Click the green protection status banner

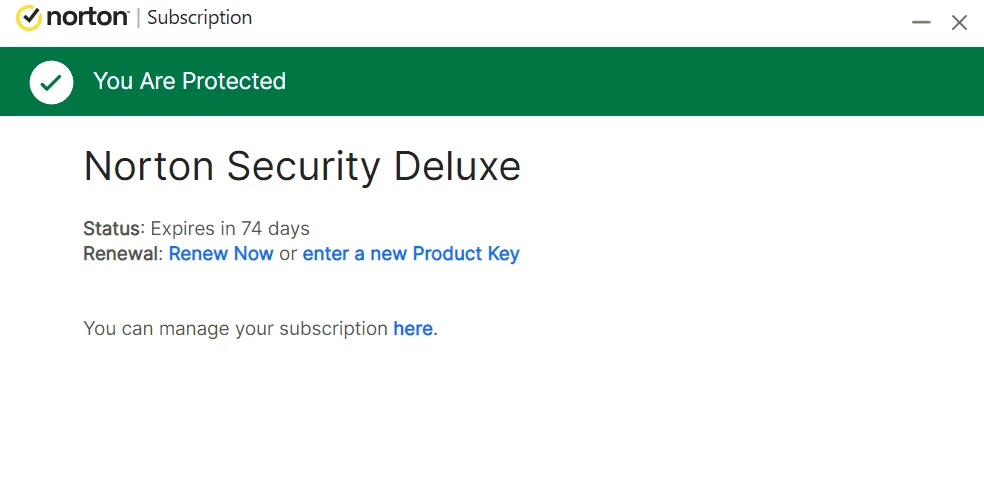coord(492,82)
